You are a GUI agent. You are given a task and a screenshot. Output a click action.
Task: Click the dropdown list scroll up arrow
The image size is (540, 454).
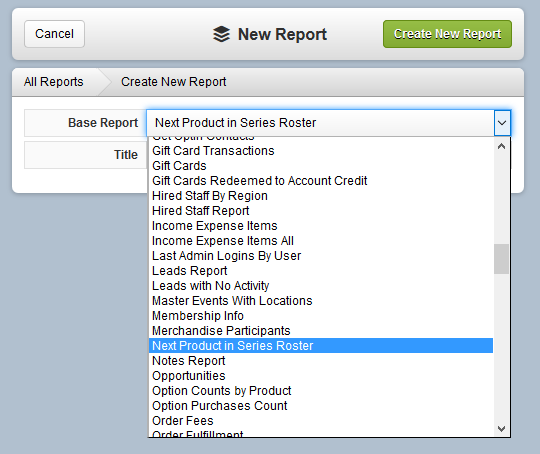click(501, 146)
